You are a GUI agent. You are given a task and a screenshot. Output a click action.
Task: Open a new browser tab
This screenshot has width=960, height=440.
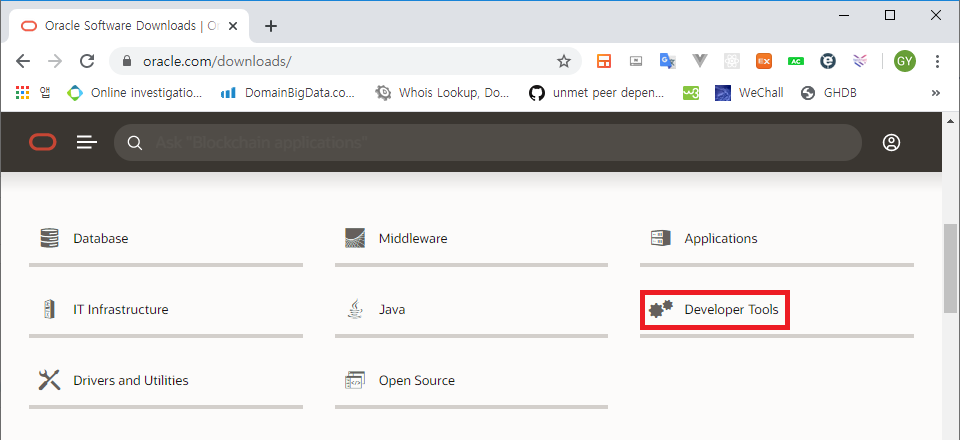pyautogui.click(x=271, y=26)
